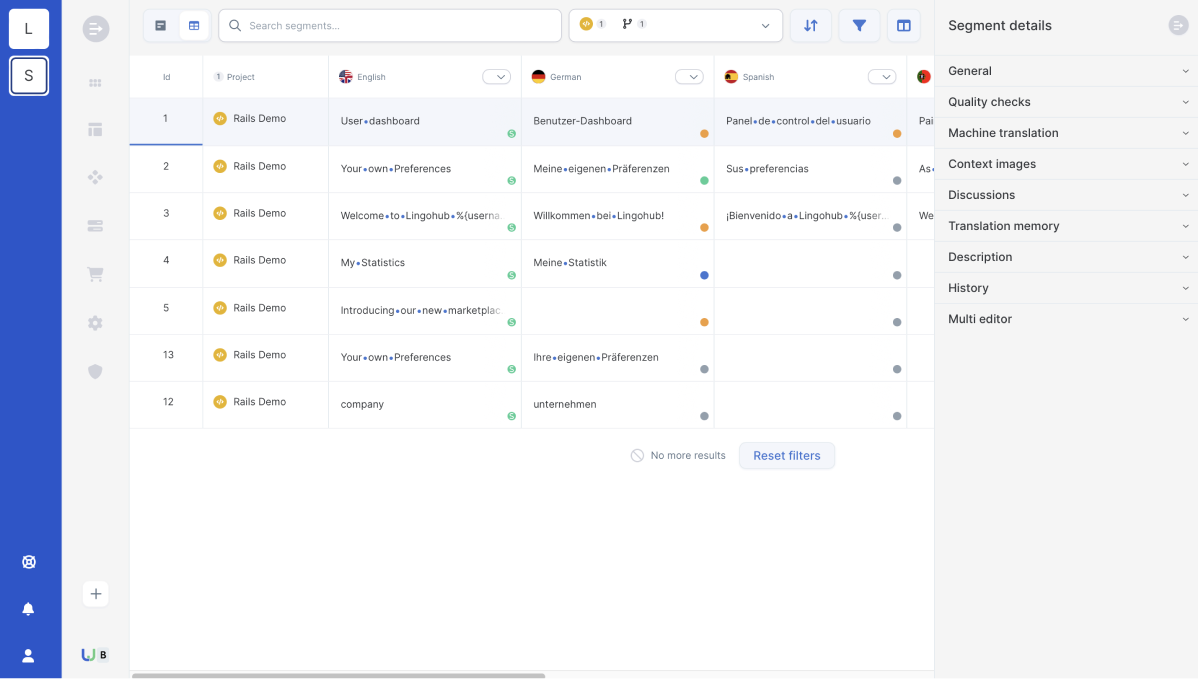Toggle the column layout button
Image resolution: width=1198 pixels, height=679 pixels.
[904, 26]
